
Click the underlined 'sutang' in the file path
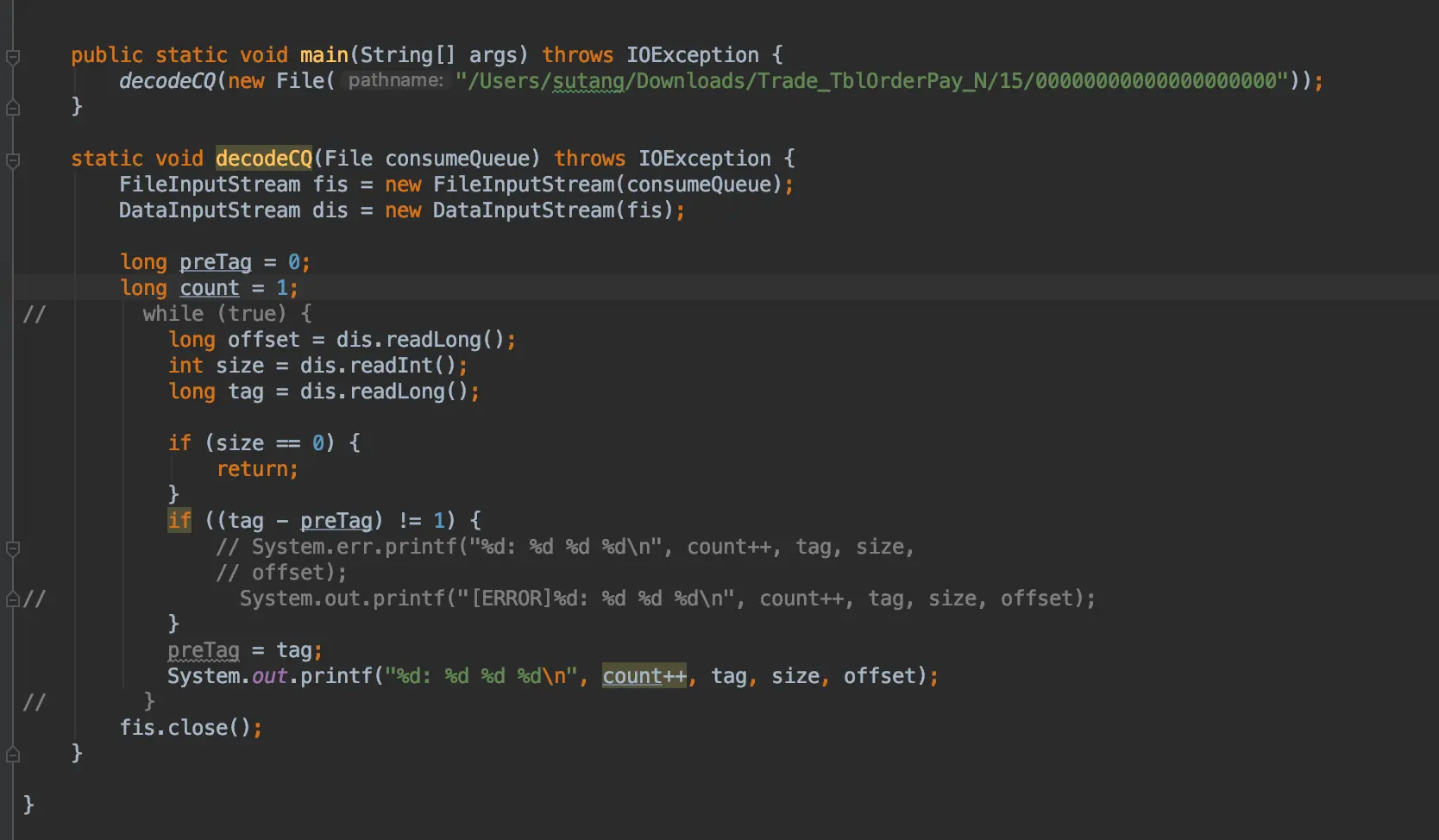(588, 81)
